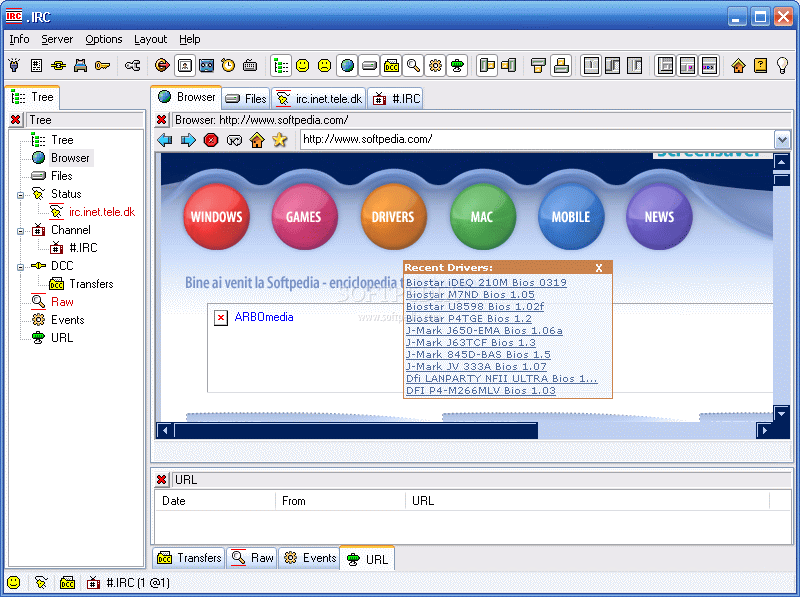Viewport: 800px width, 597px height.
Task: Click the smiley face toolbar icon
Action: pyautogui.click(x=303, y=65)
